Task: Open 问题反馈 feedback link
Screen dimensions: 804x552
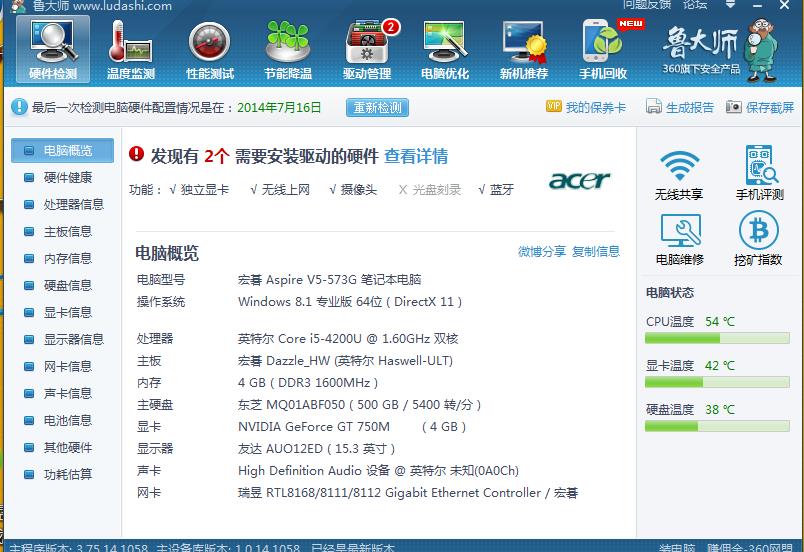Action: (x=647, y=5)
